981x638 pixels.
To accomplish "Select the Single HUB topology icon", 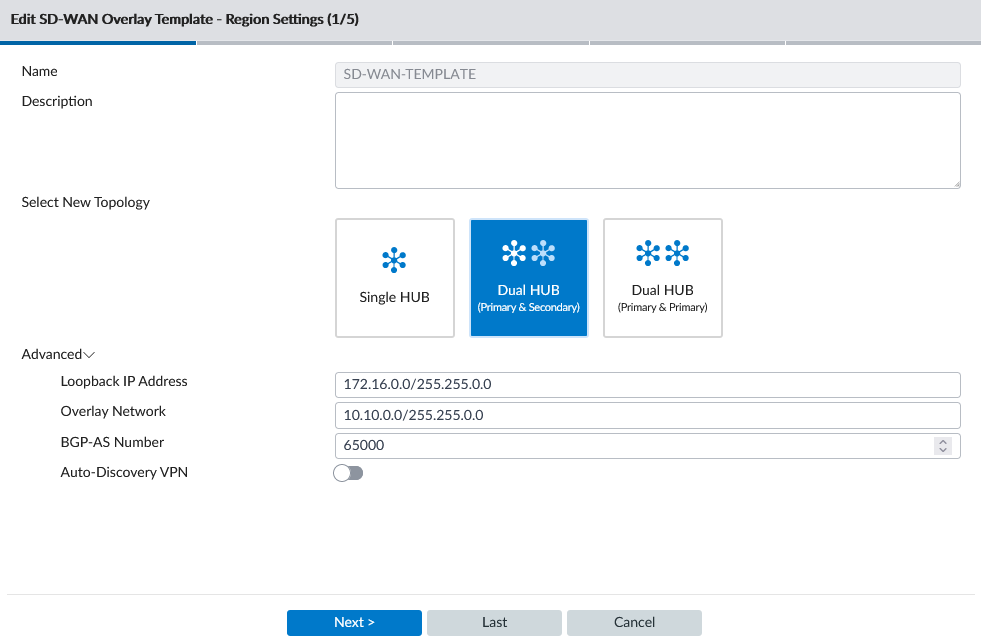I will coord(394,277).
